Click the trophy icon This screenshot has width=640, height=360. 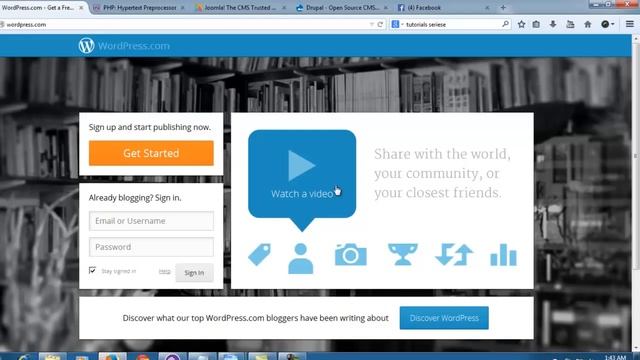tap(402, 255)
